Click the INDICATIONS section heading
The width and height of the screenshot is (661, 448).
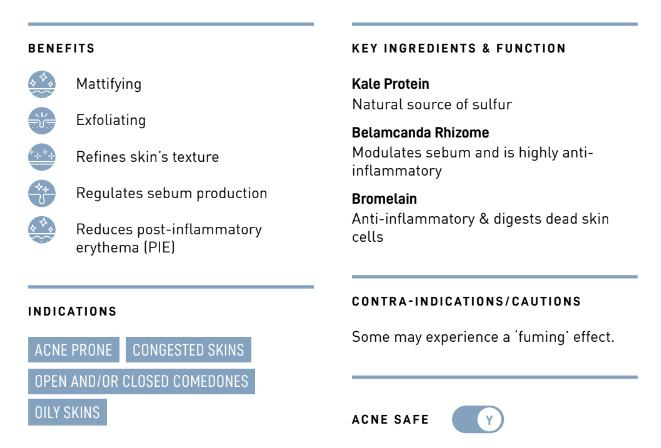tap(72, 312)
